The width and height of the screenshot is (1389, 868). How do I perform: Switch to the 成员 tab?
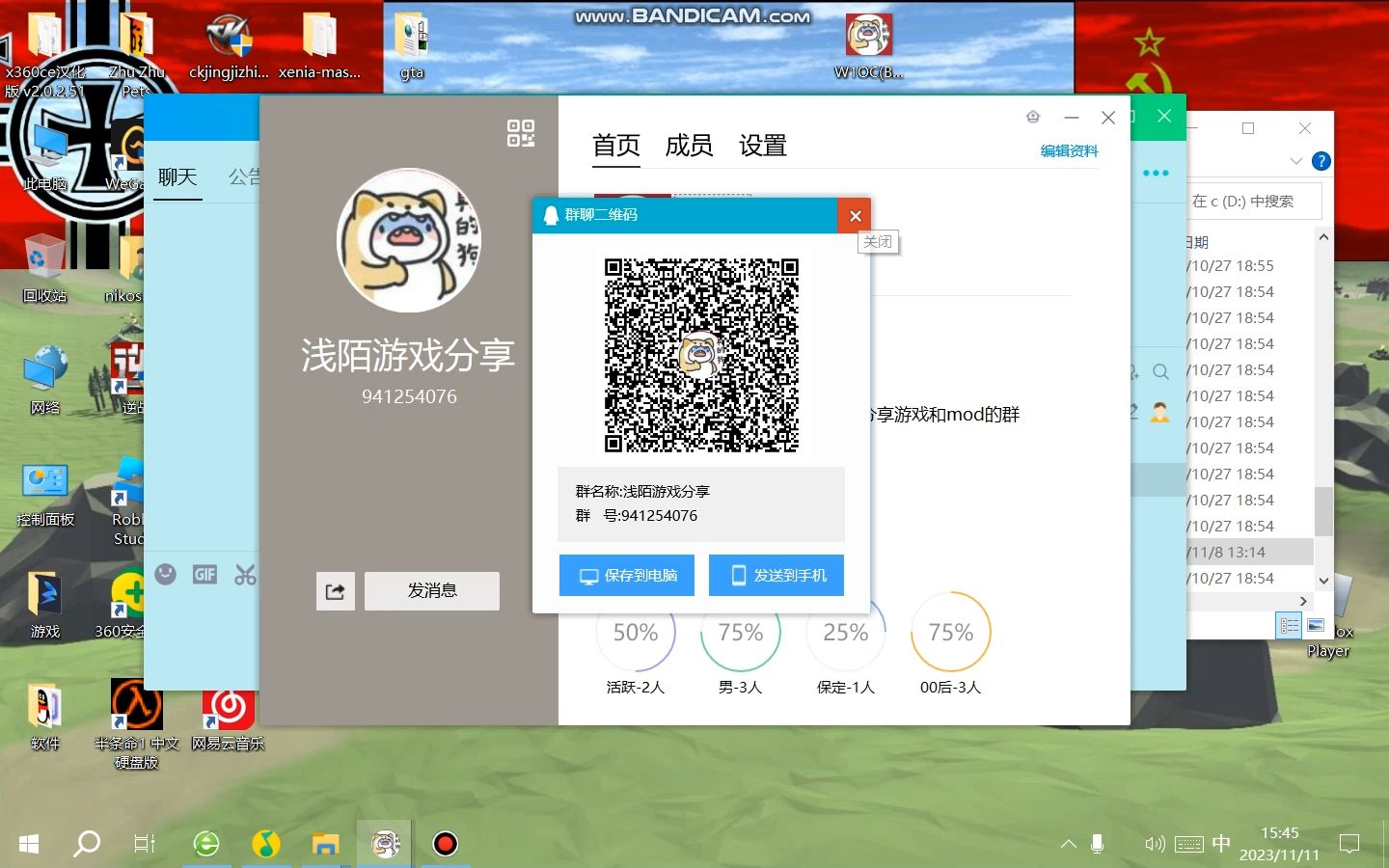[689, 147]
